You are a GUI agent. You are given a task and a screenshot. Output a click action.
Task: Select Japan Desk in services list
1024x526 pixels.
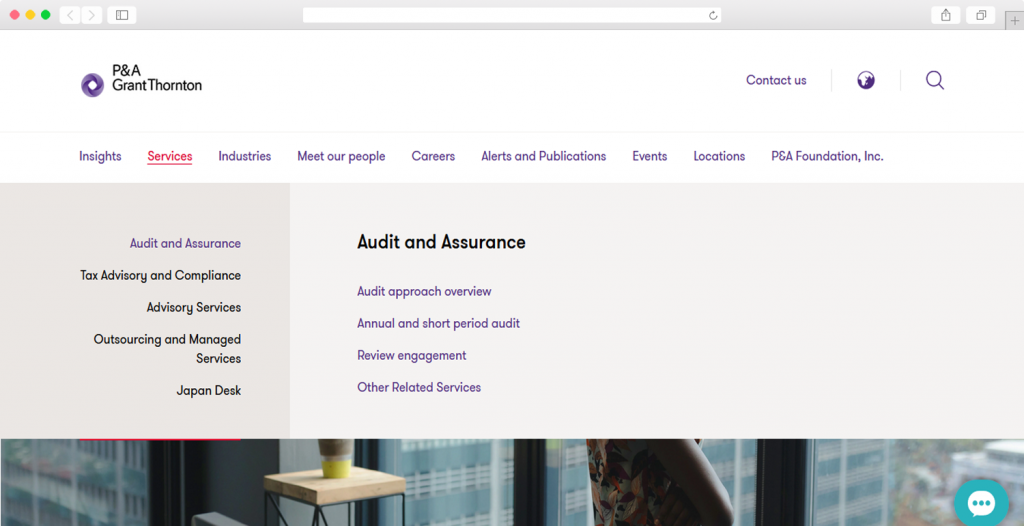pyautogui.click(x=208, y=391)
